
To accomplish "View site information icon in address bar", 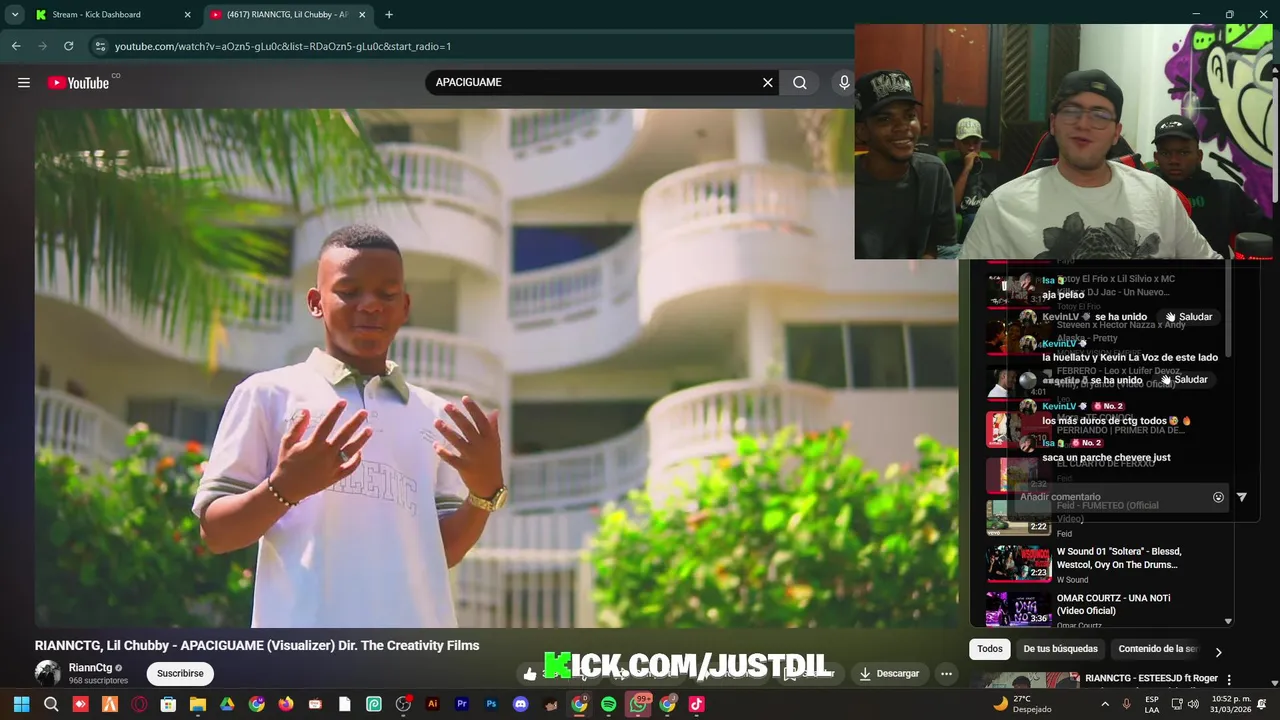I will pyautogui.click(x=99, y=46).
